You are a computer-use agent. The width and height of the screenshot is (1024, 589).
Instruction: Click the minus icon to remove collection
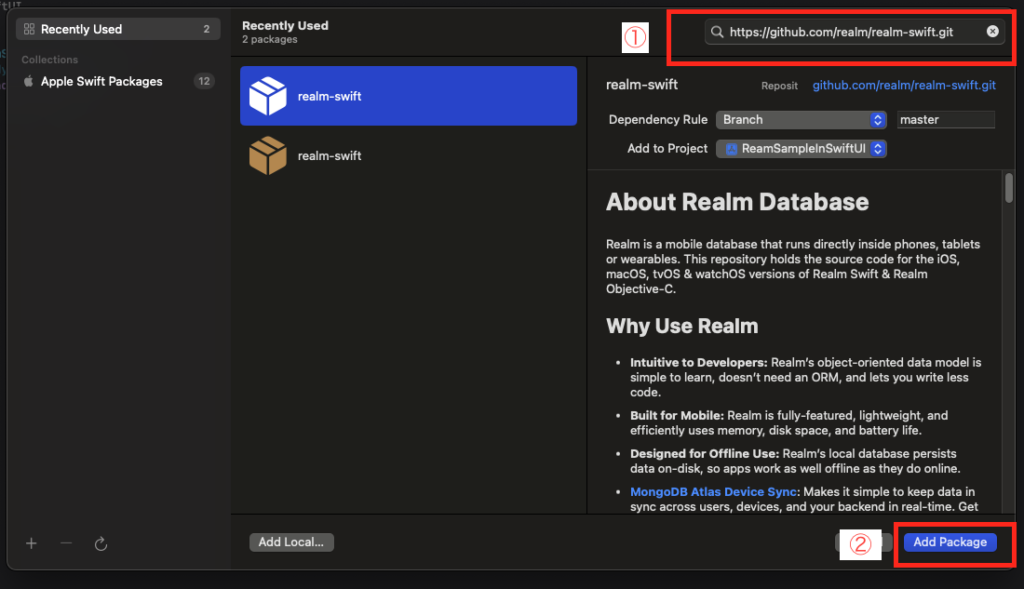[x=66, y=543]
